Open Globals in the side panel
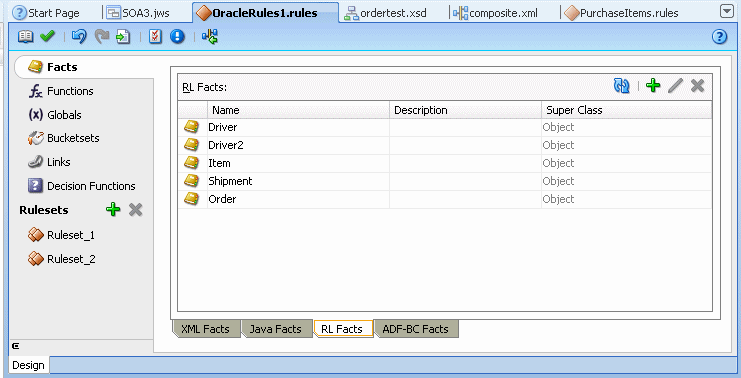 click(64, 115)
